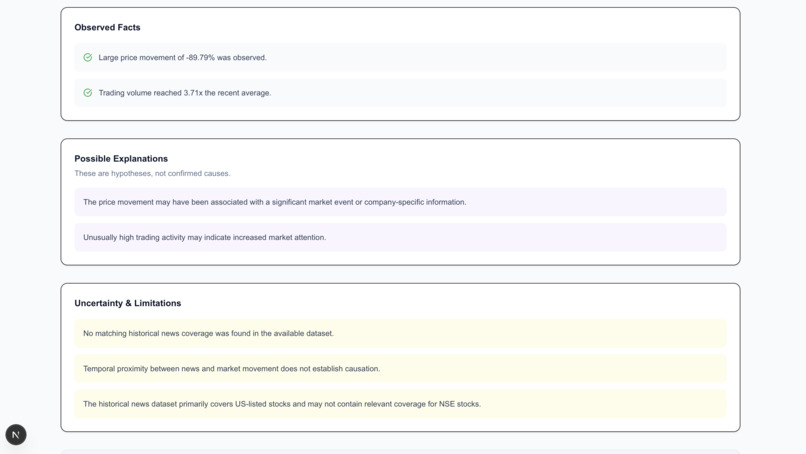Select the hypothesis about significant market event
Image resolution: width=806 pixels, height=454 pixels.
(x=400, y=202)
